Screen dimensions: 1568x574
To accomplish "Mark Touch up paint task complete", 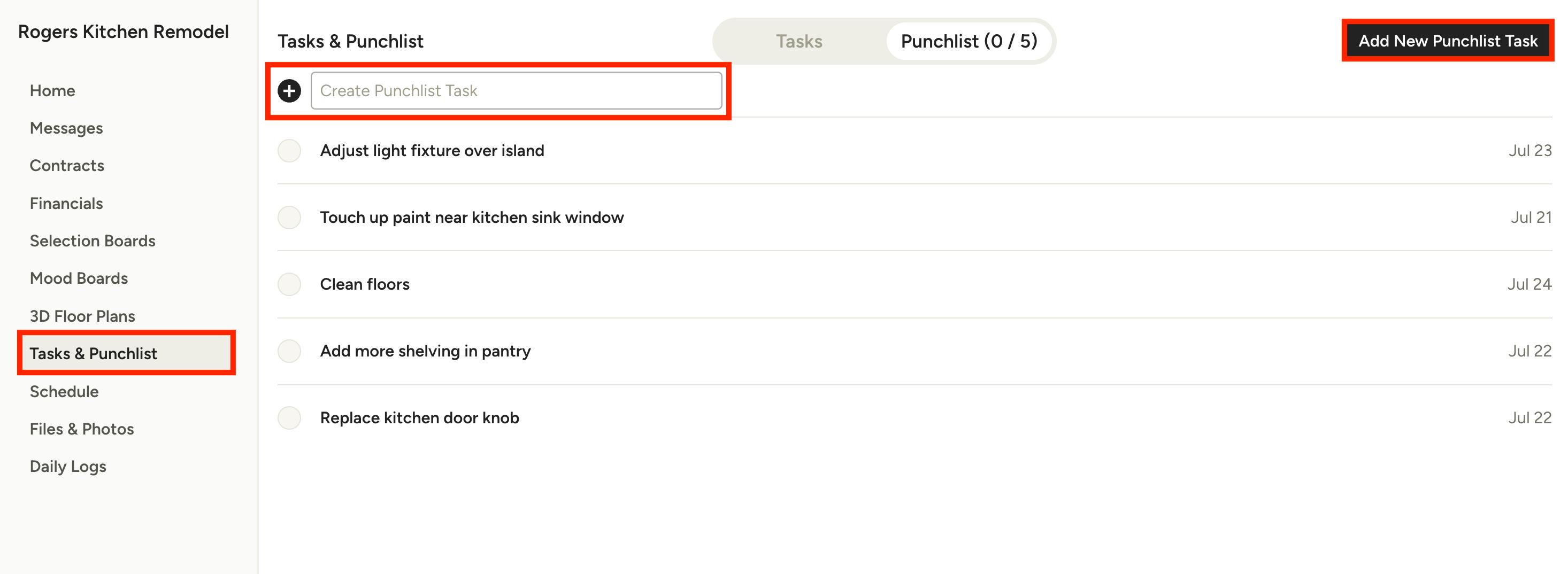I will click(x=289, y=218).
